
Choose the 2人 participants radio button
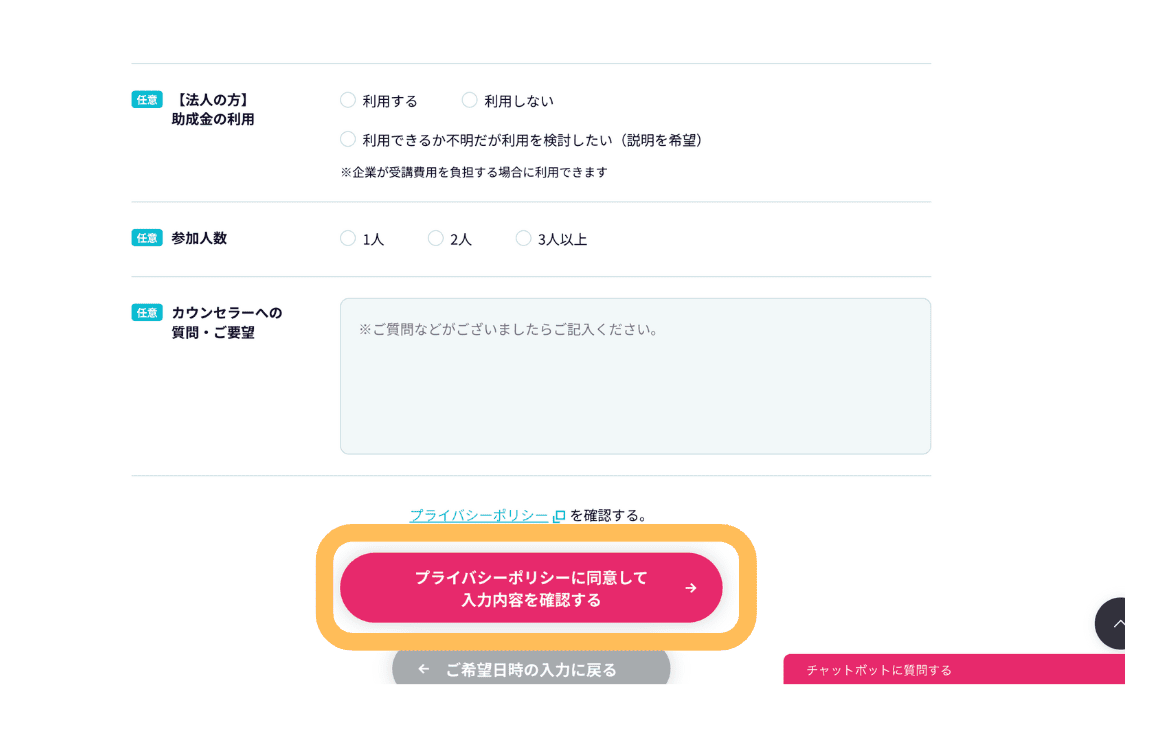pyautogui.click(x=436, y=238)
